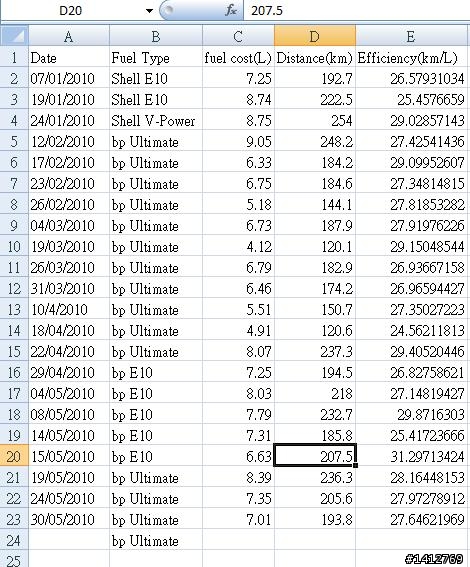Viewport: 470px width, 567px height.
Task: Select row 10 header
Action: pyautogui.click(x=14, y=246)
